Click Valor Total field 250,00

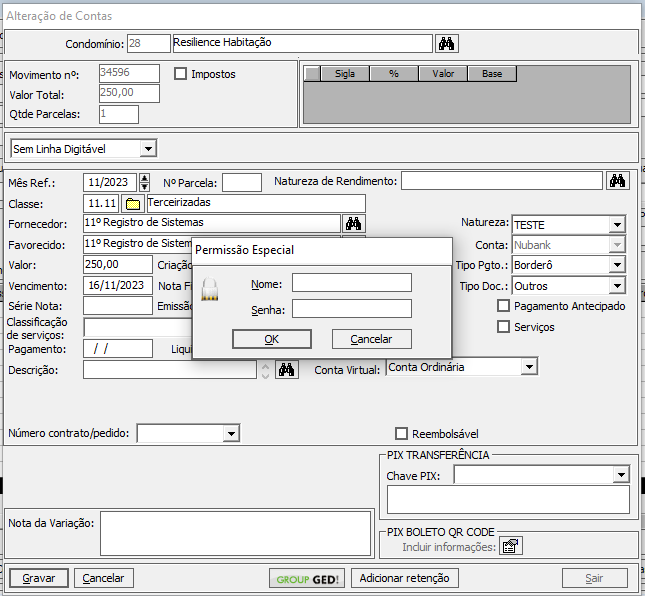tap(129, 93)
